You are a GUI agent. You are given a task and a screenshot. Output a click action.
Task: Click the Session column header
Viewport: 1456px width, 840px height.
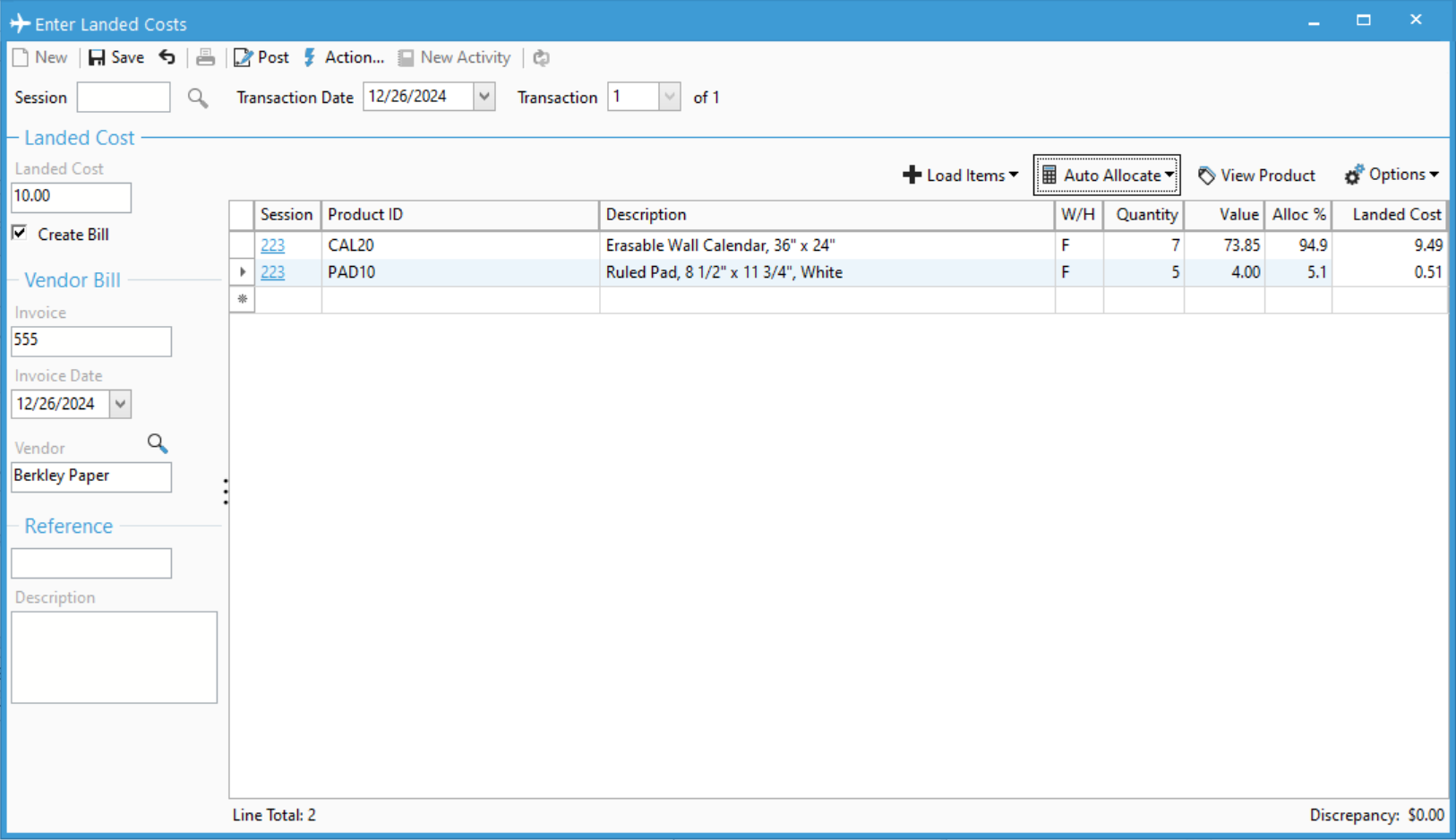tap(287, 215)
